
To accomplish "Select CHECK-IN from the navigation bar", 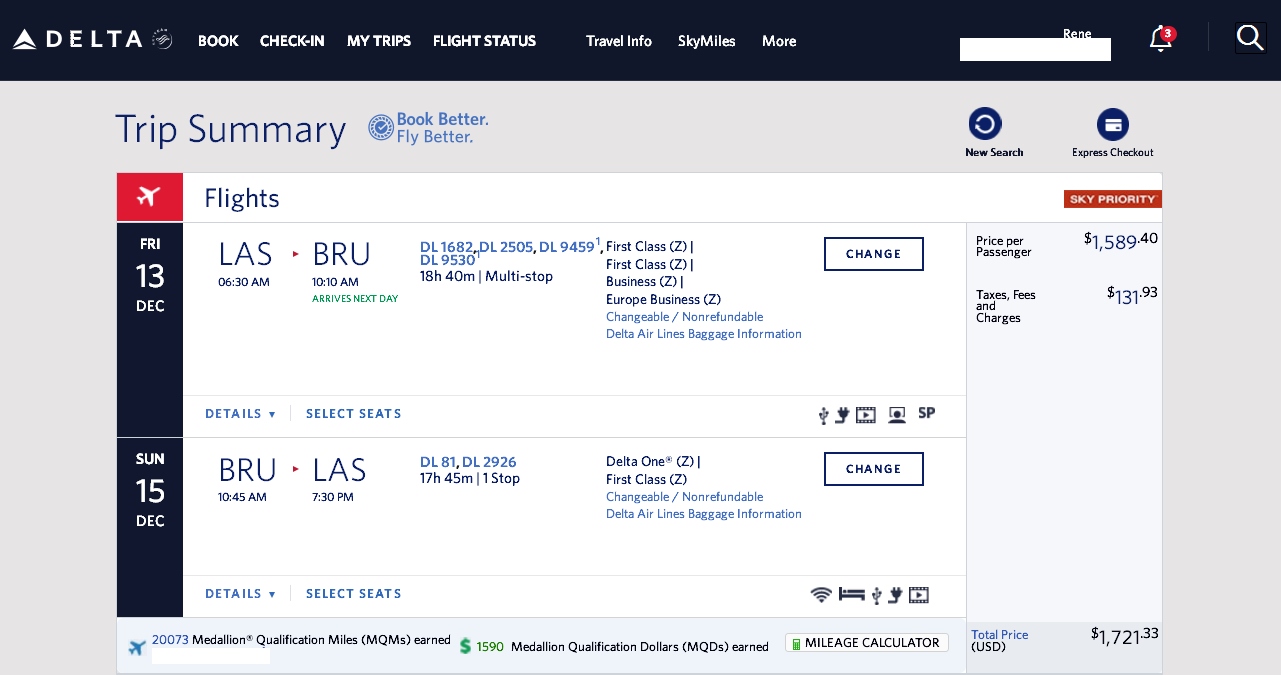I will pyautogui.click(x=292, y=41).
